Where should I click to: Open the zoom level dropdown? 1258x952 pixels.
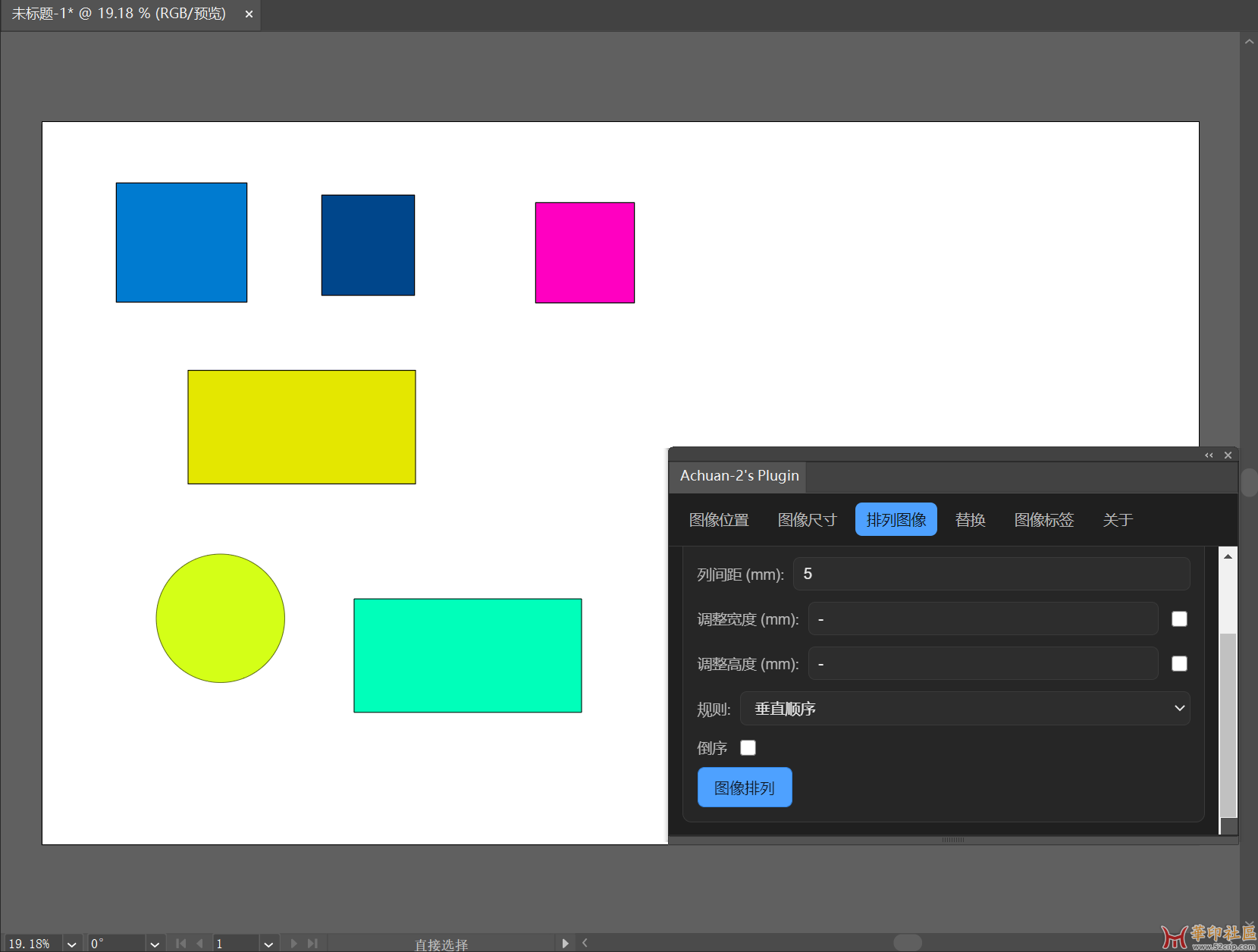click(72, 944)
